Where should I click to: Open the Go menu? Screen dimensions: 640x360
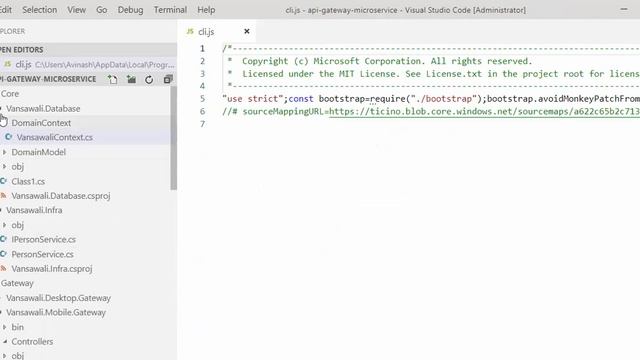click(102, 10)
